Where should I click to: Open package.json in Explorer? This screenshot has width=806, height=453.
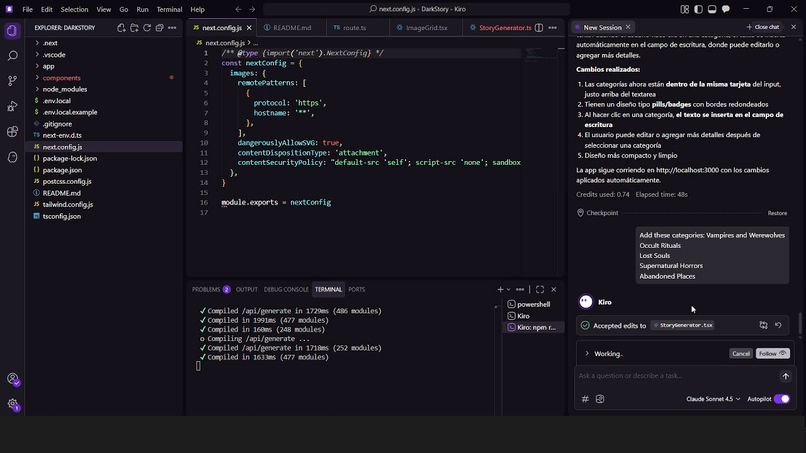coord(62,170)
